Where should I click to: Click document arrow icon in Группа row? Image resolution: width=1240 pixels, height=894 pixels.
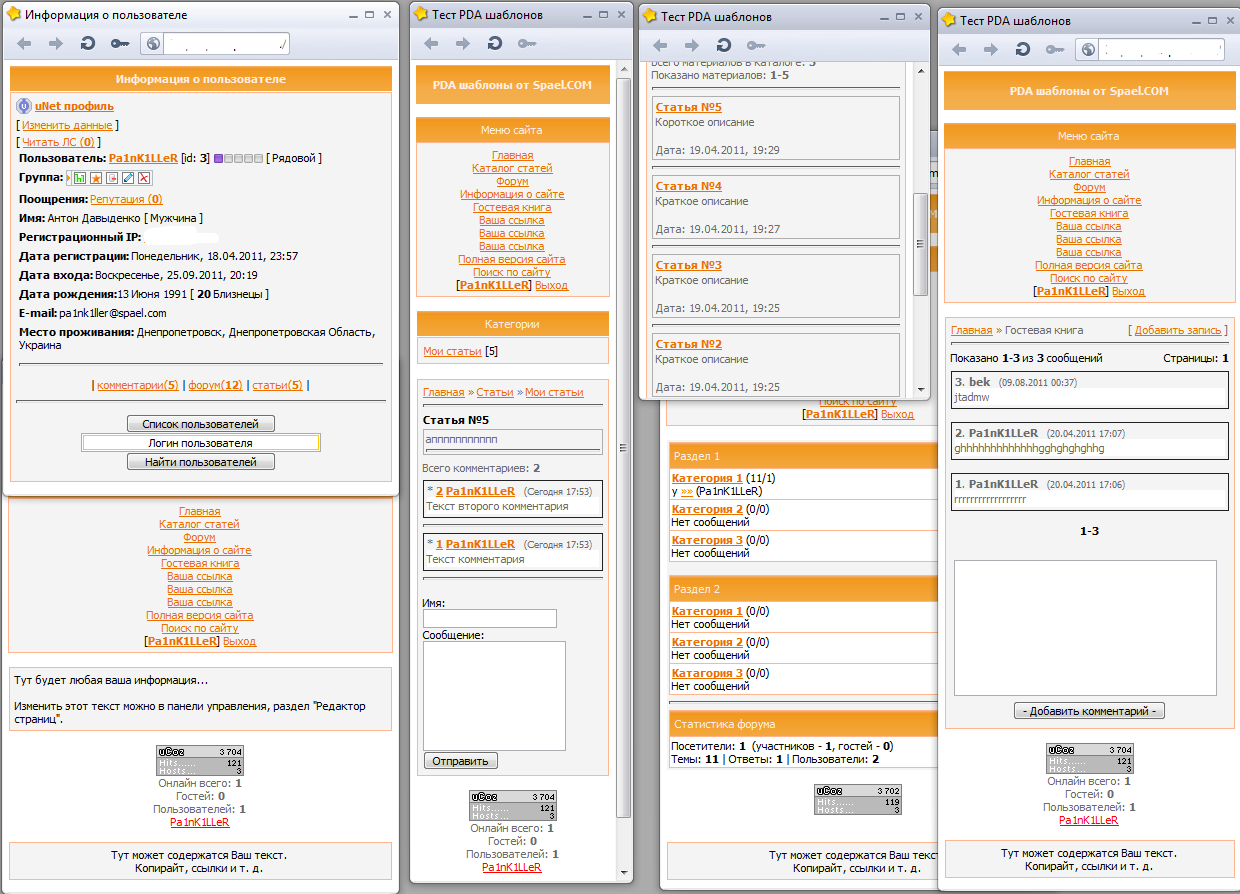point(112,178)
